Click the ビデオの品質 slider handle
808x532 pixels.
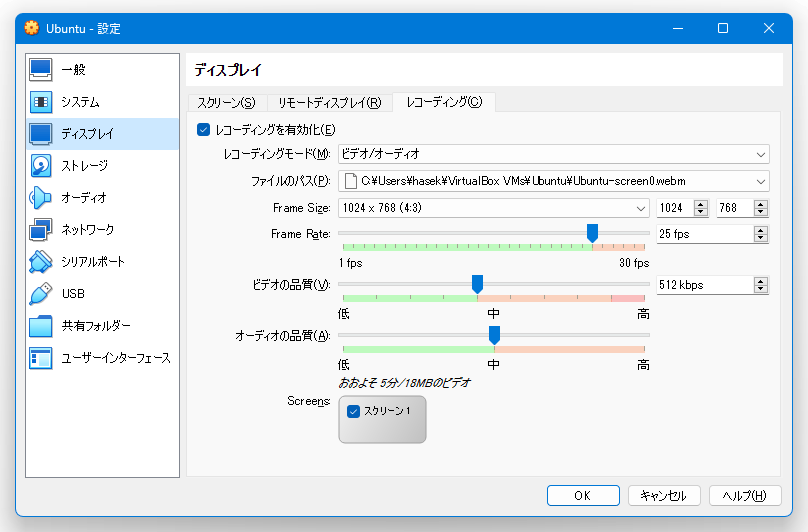(478, 284)
